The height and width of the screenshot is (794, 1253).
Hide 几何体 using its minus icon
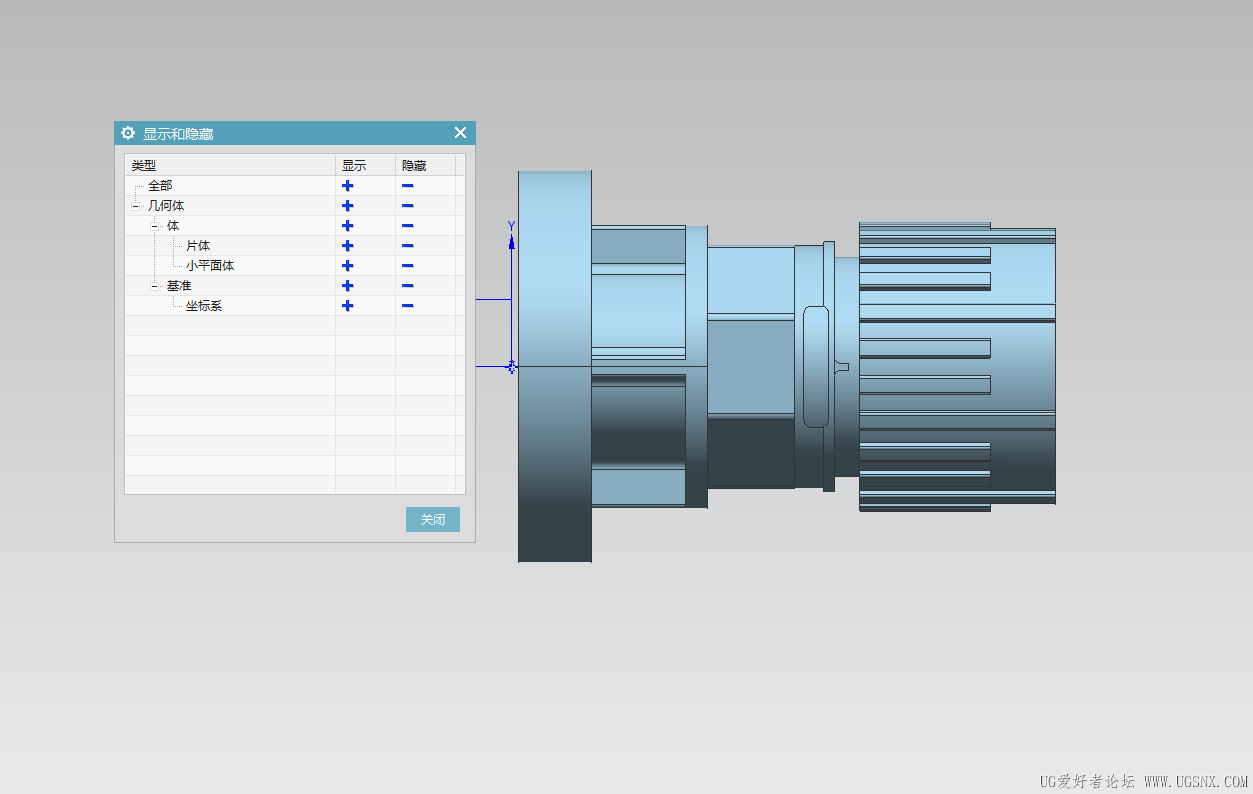point(408,206)
